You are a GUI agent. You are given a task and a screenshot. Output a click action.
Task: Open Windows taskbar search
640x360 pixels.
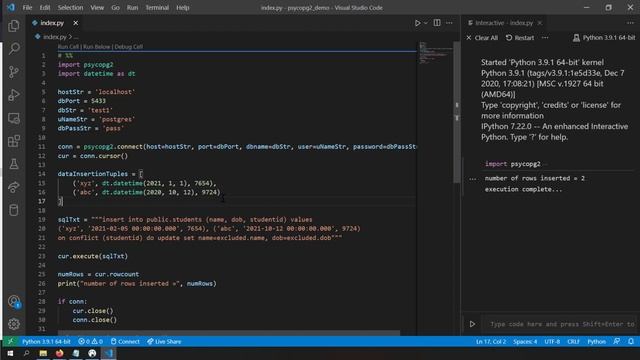coord(27,353)
